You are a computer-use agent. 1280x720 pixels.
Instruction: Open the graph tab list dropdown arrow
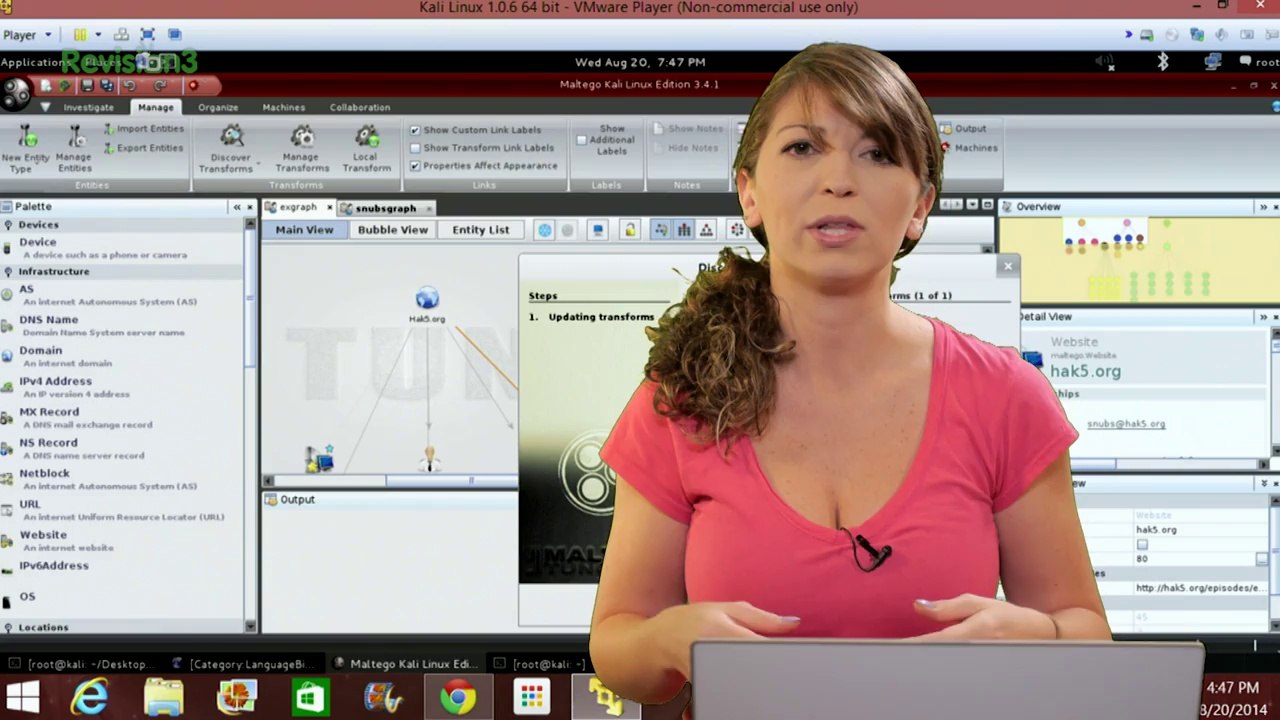click(972, 205)
